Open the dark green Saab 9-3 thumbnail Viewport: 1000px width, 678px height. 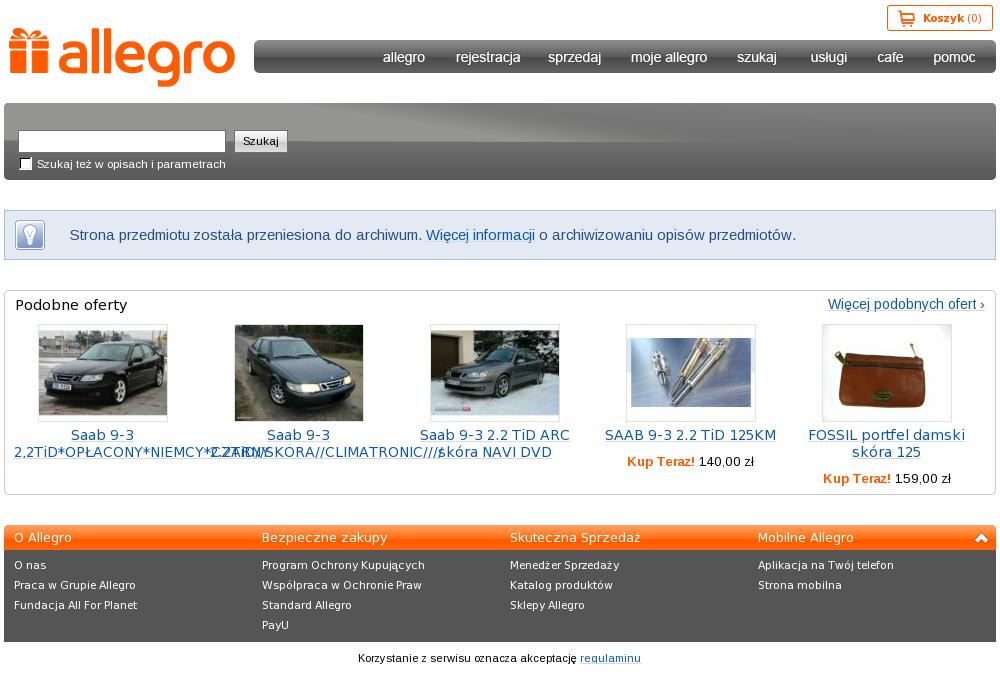[x=298, y=372]
